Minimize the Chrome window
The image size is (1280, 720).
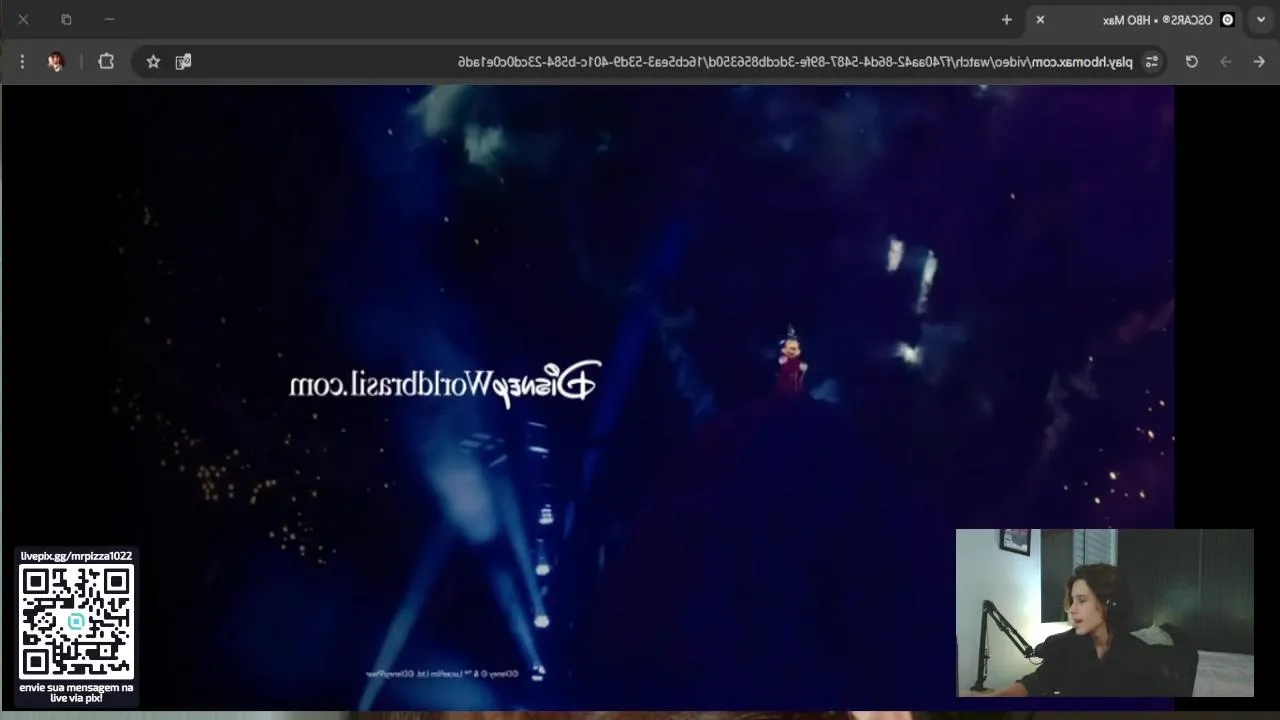[109, 20]
